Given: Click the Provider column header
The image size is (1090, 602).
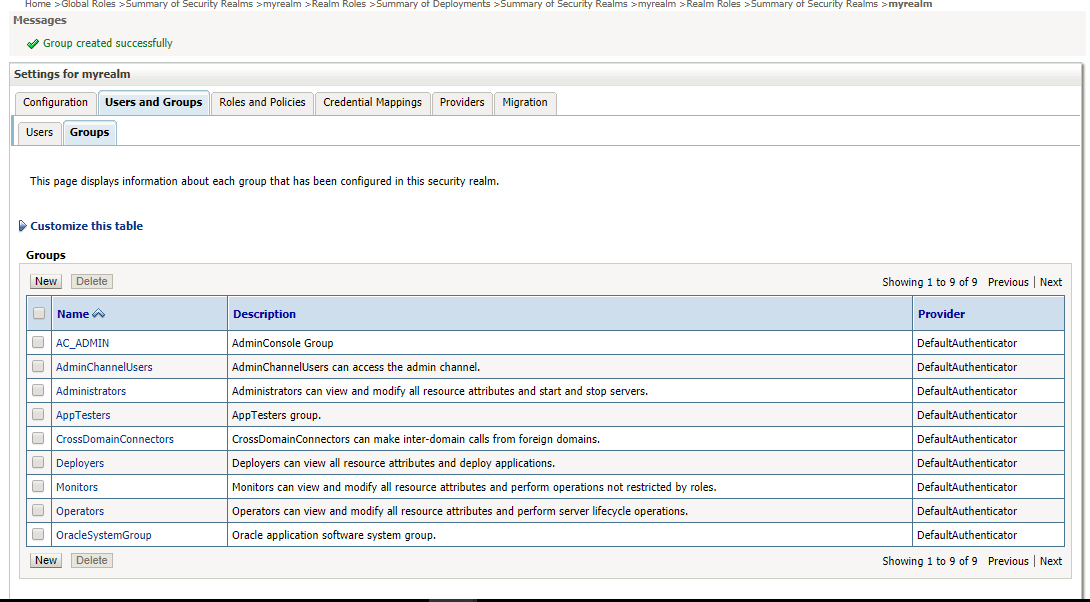Looking at the screenshot, I should (x=941, y=314).
